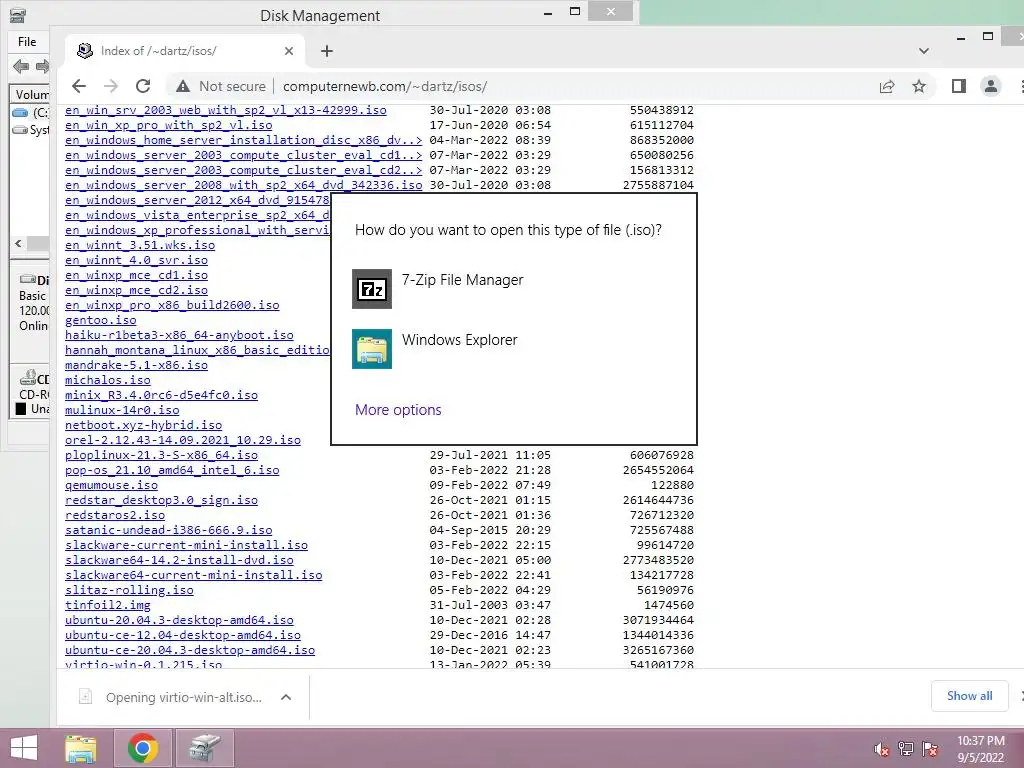Open qemumouse.iso link

click(x=111, y=485)
